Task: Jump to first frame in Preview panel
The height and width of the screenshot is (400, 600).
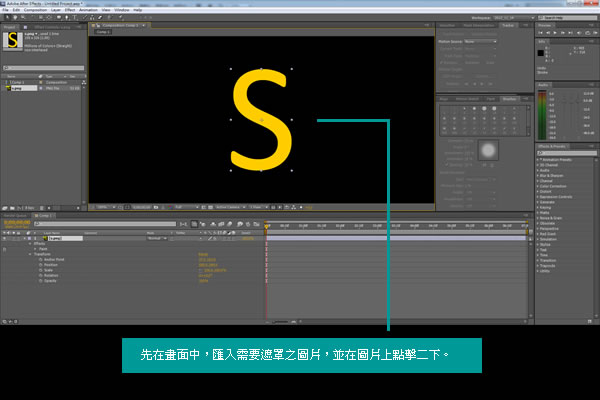Action: coord(541,33)
